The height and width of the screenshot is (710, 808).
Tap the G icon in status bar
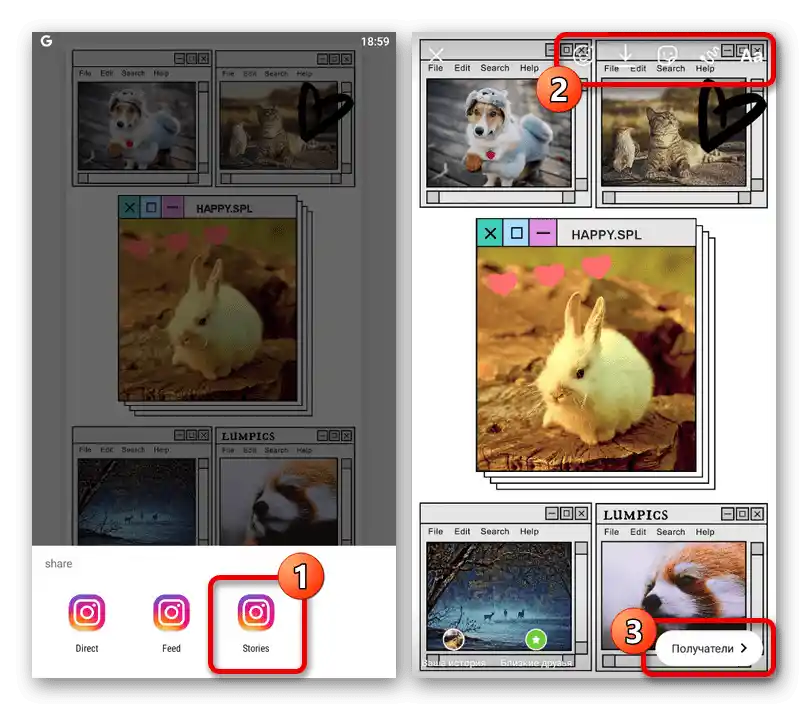[x=46, y=41]
